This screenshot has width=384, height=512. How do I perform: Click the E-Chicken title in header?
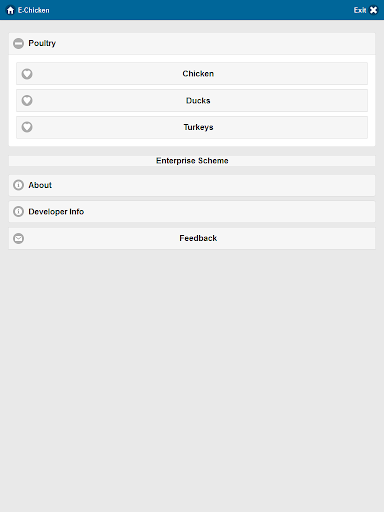pyautogui.click(x=34, y=10)
